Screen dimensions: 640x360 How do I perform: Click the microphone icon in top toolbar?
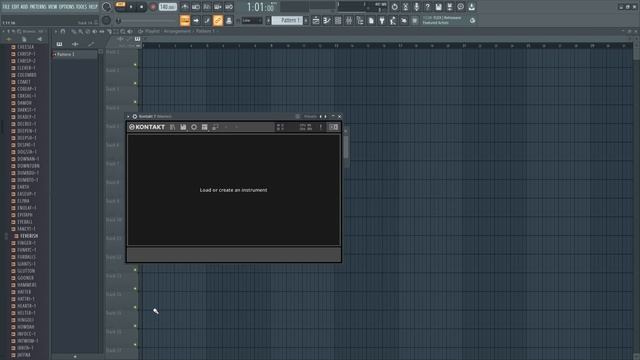416,7
